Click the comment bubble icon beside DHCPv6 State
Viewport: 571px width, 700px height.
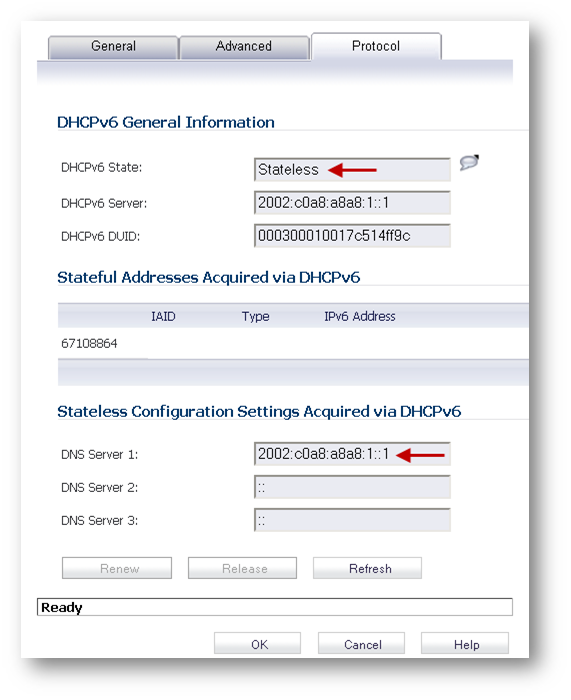click(x=469, y=162)
